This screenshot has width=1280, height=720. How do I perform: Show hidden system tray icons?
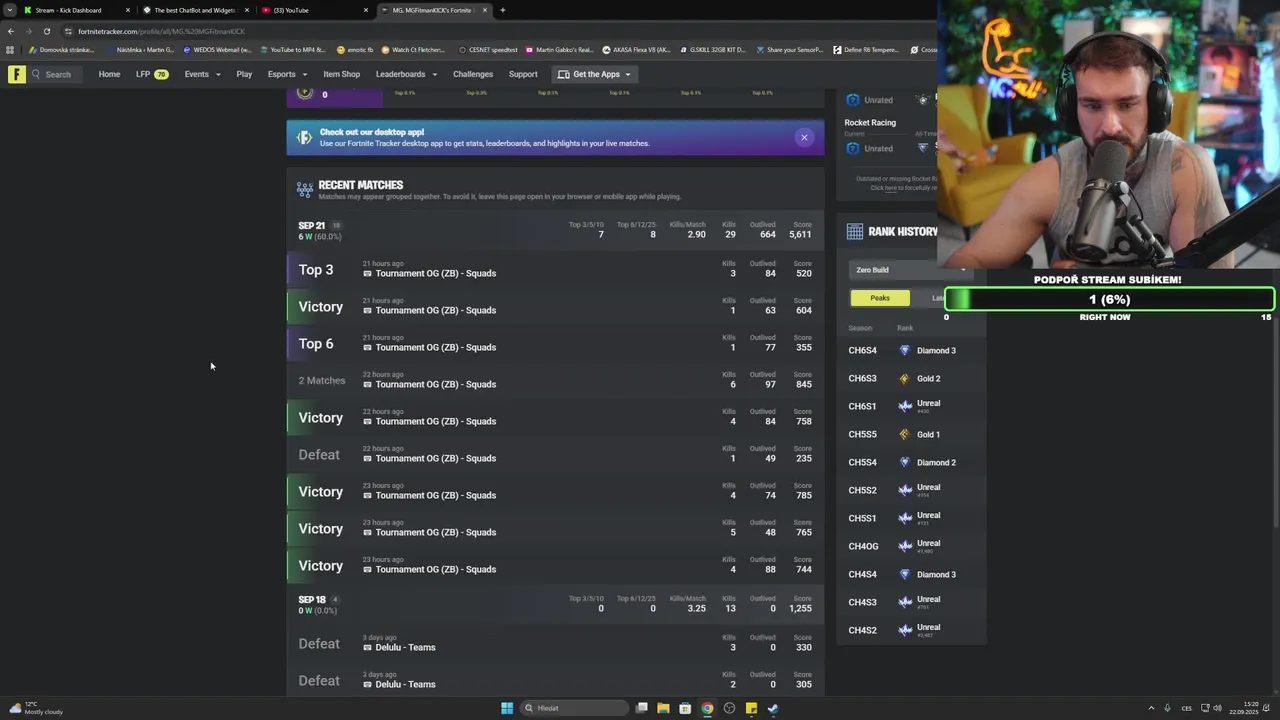click(1151, 709)
